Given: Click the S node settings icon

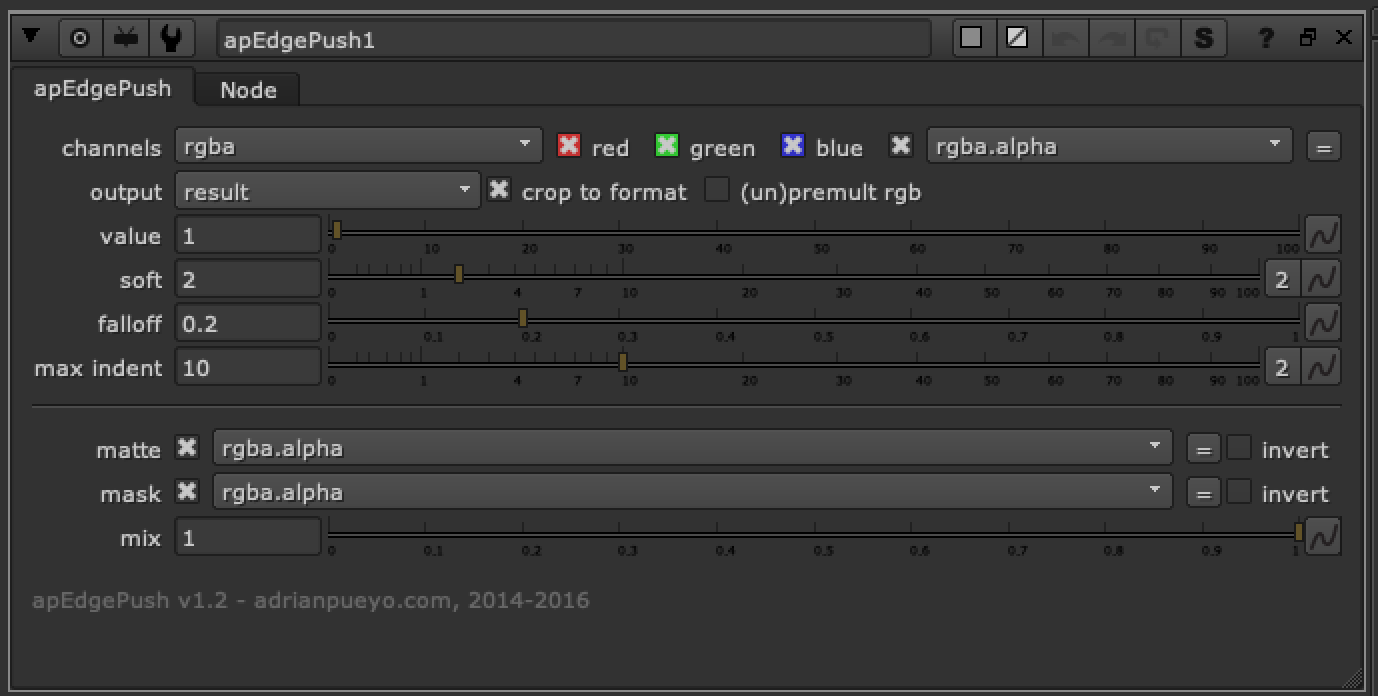Looking at the screenshot, I should click(x=1203, y=37).
